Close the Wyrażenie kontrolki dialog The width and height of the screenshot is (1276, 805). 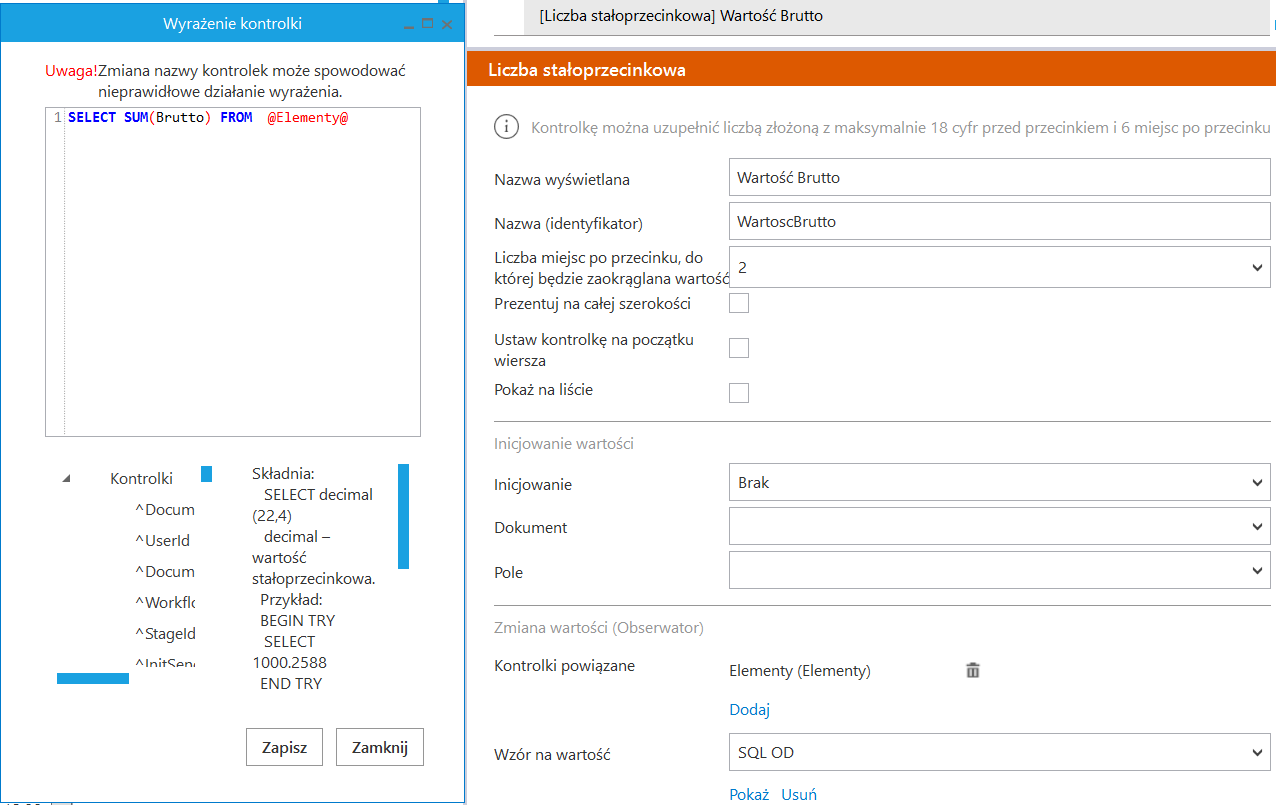pyautogui.click(x=447, y=24)
